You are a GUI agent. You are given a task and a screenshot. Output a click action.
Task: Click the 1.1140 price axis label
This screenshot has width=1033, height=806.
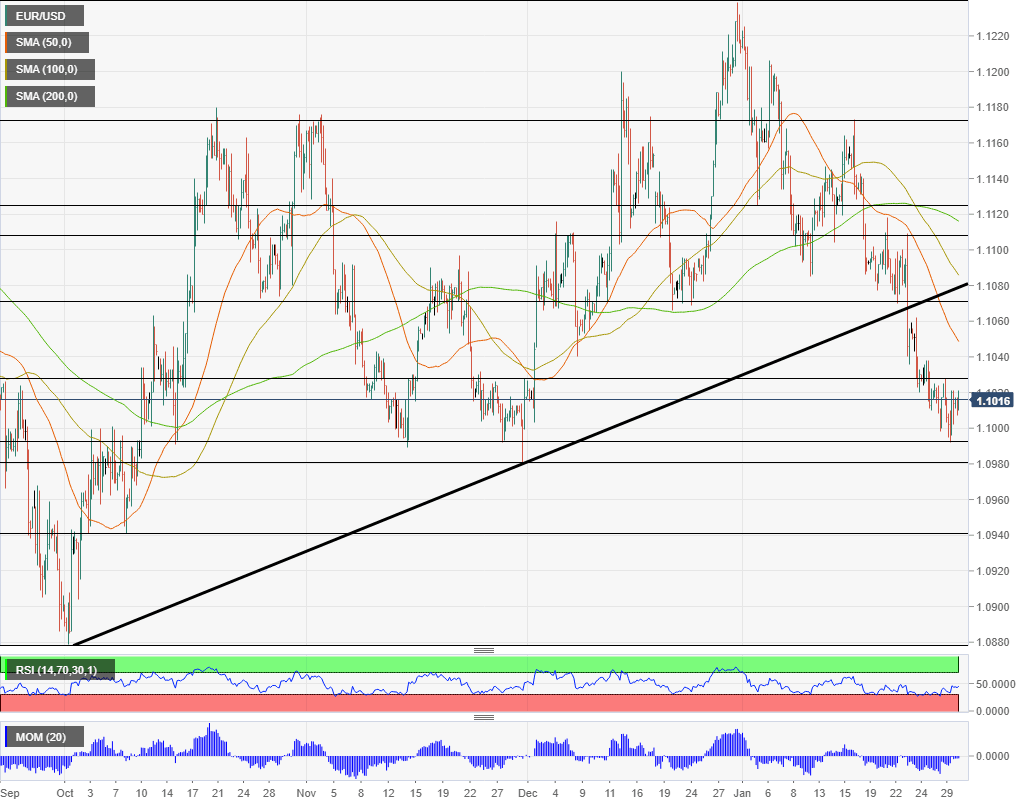point(993,179)
